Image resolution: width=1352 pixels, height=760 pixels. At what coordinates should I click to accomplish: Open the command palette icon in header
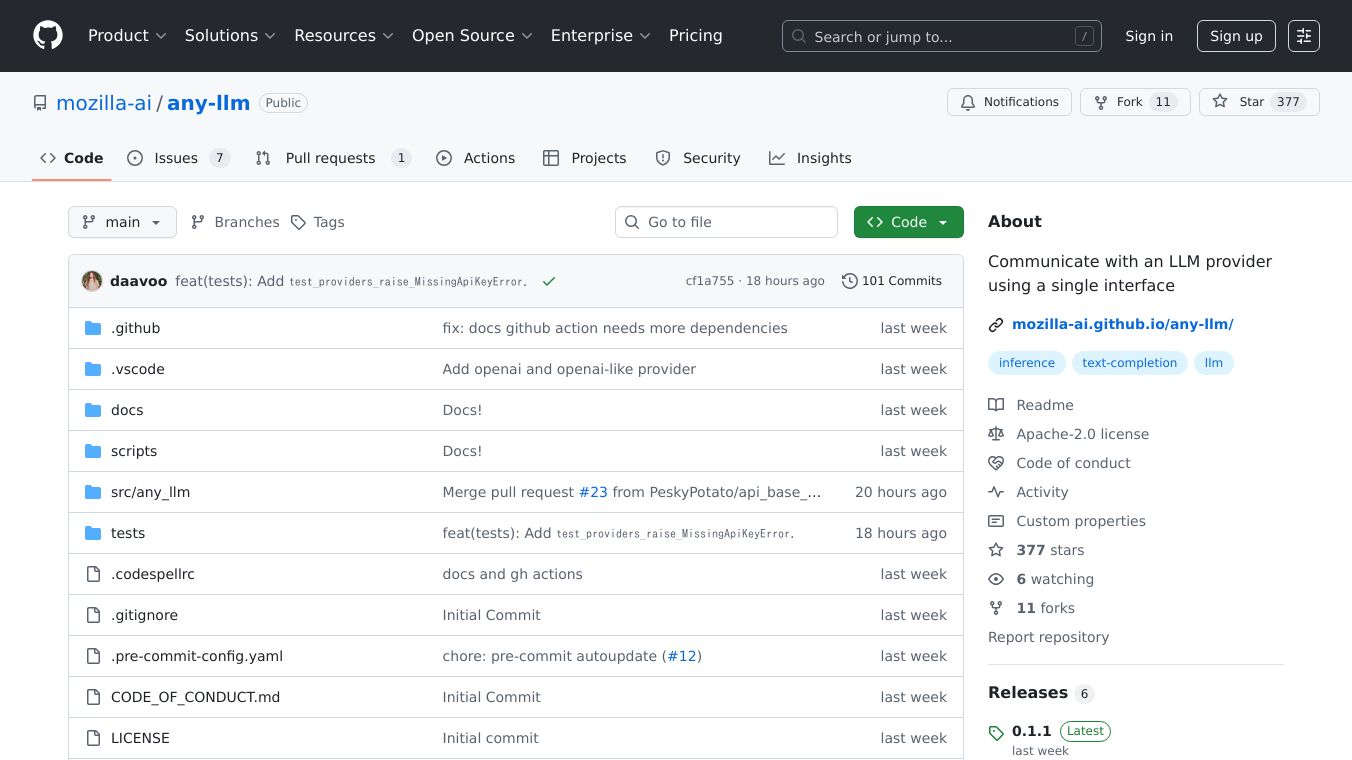(1303, 36)
